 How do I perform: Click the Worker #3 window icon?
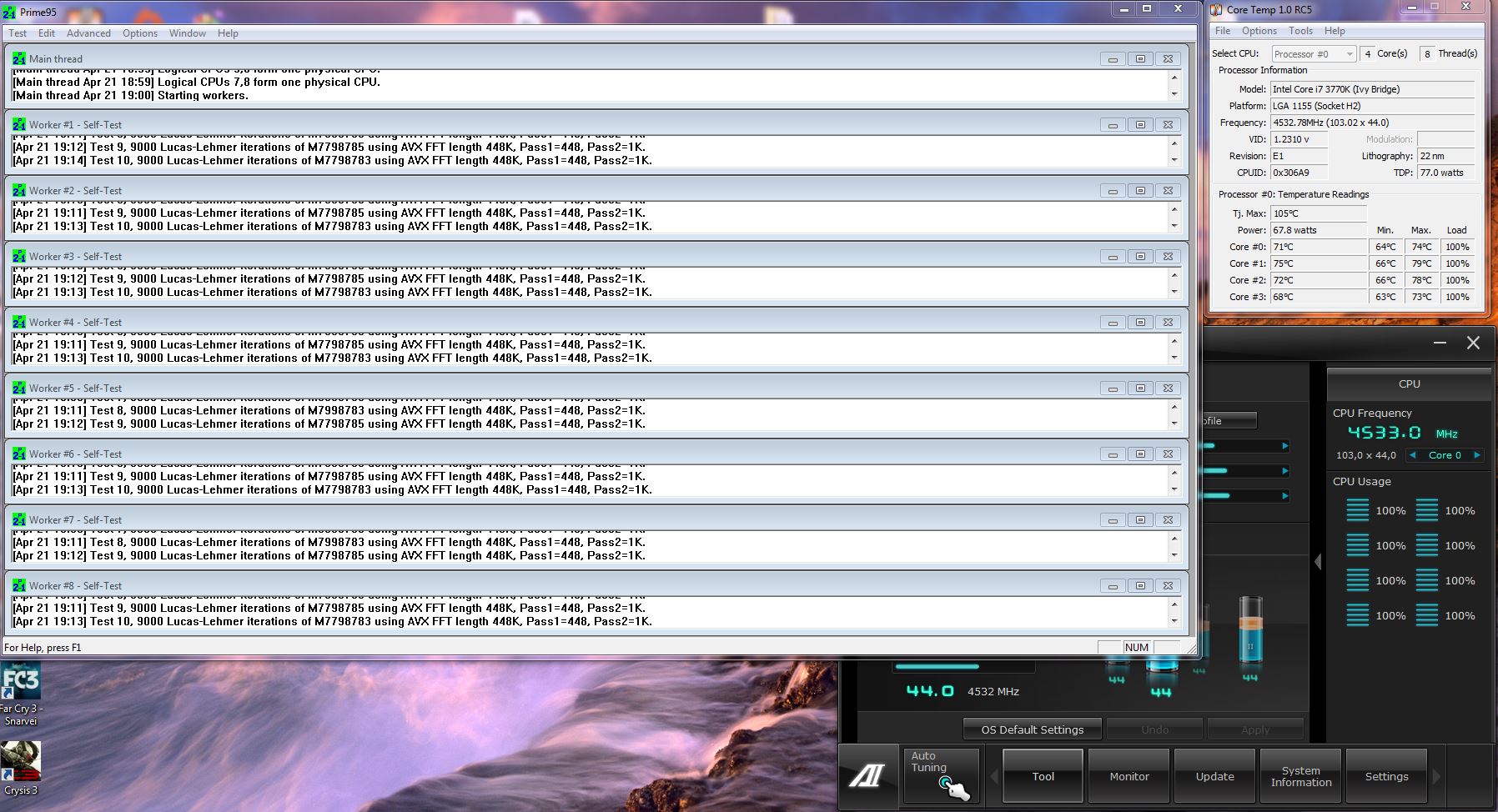tap(19, 256)
